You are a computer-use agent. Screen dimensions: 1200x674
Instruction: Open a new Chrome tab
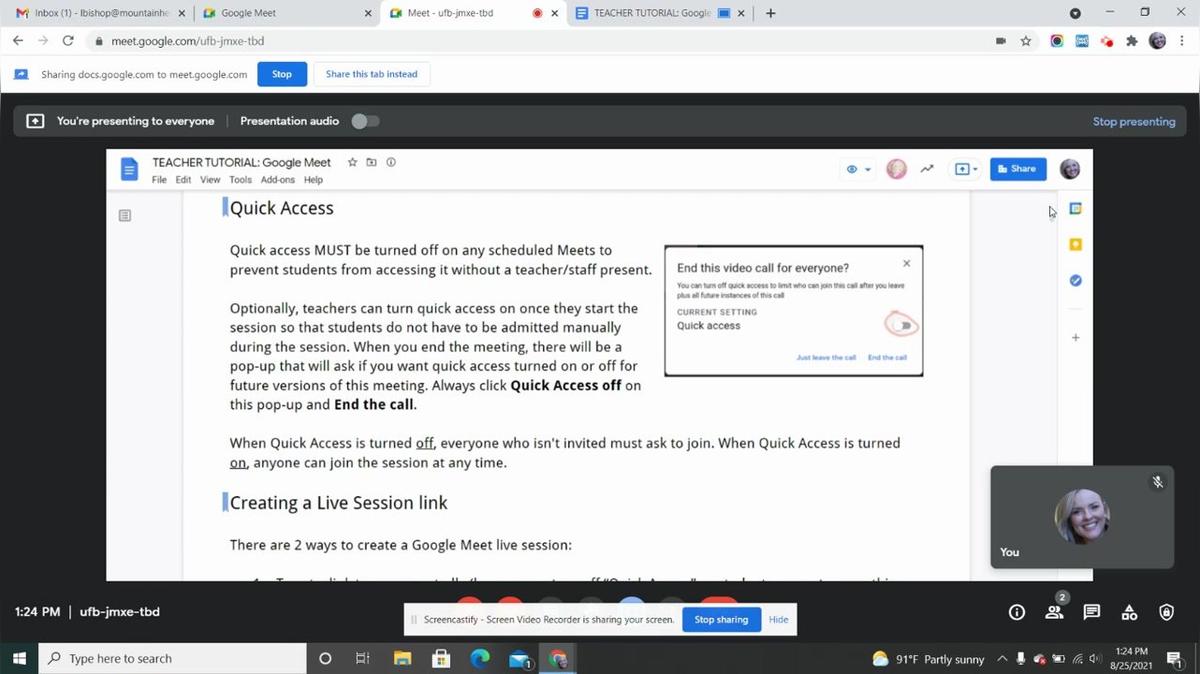[x=770, y=13]
